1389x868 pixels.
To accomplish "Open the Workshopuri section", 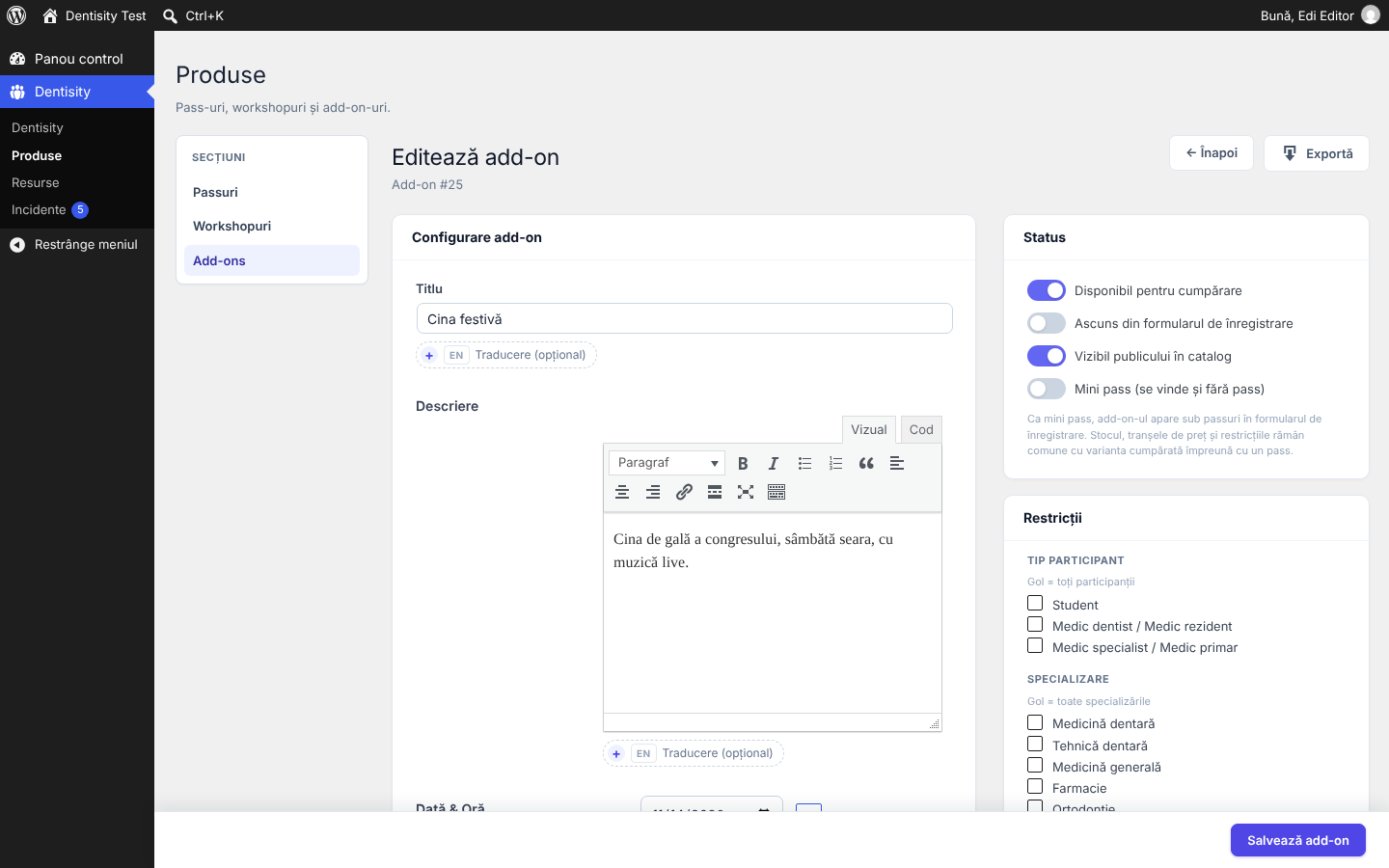I will click(272, 226).
